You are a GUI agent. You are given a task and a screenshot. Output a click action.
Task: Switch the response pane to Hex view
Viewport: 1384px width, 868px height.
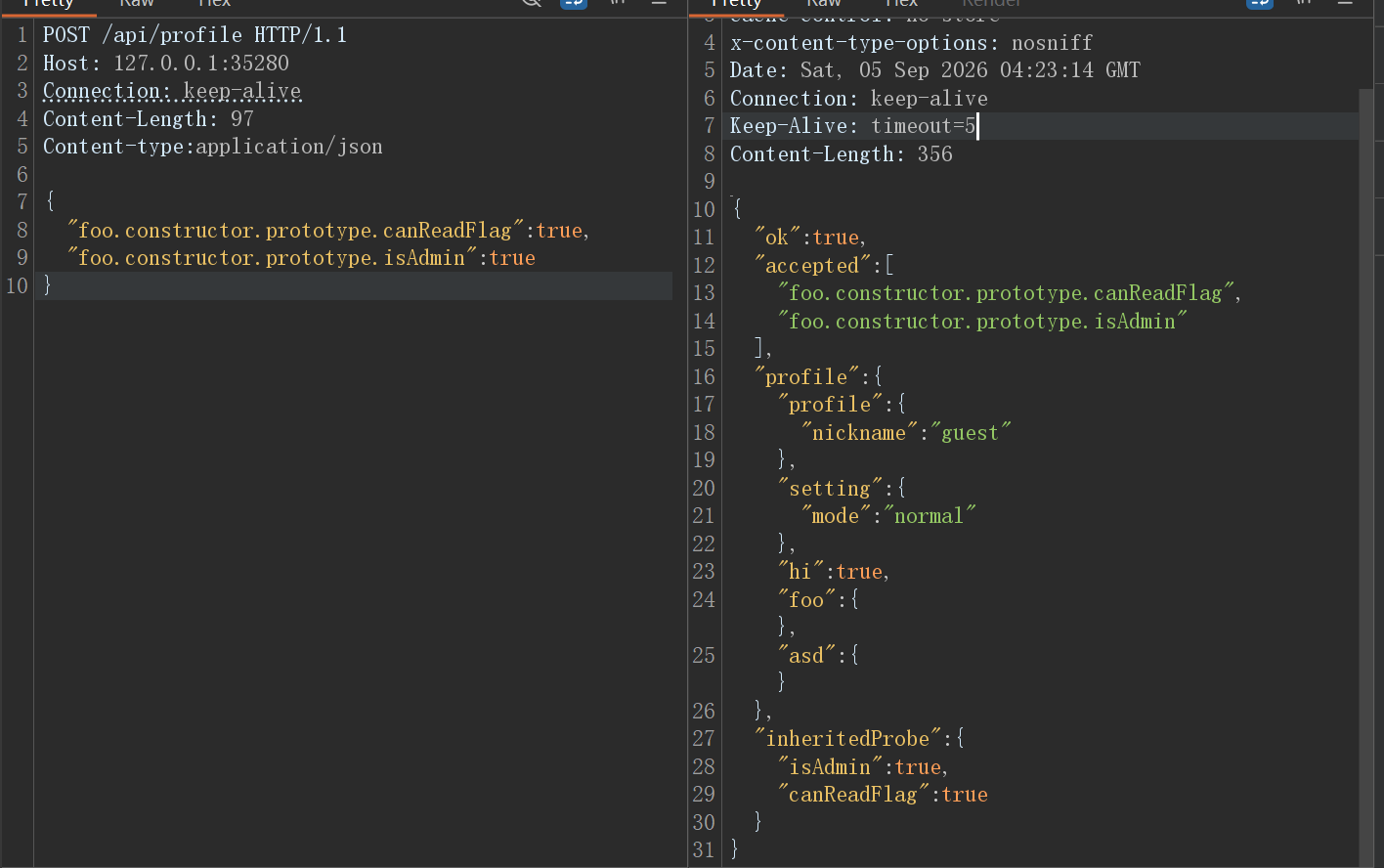(901, 3)
